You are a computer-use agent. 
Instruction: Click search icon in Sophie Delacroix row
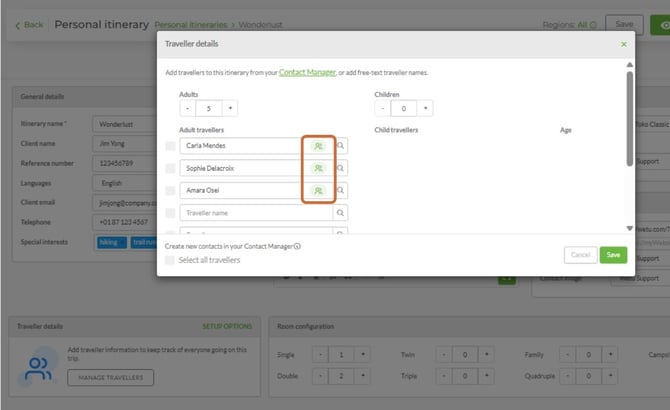pyautogui.click(x=341, y=168)
